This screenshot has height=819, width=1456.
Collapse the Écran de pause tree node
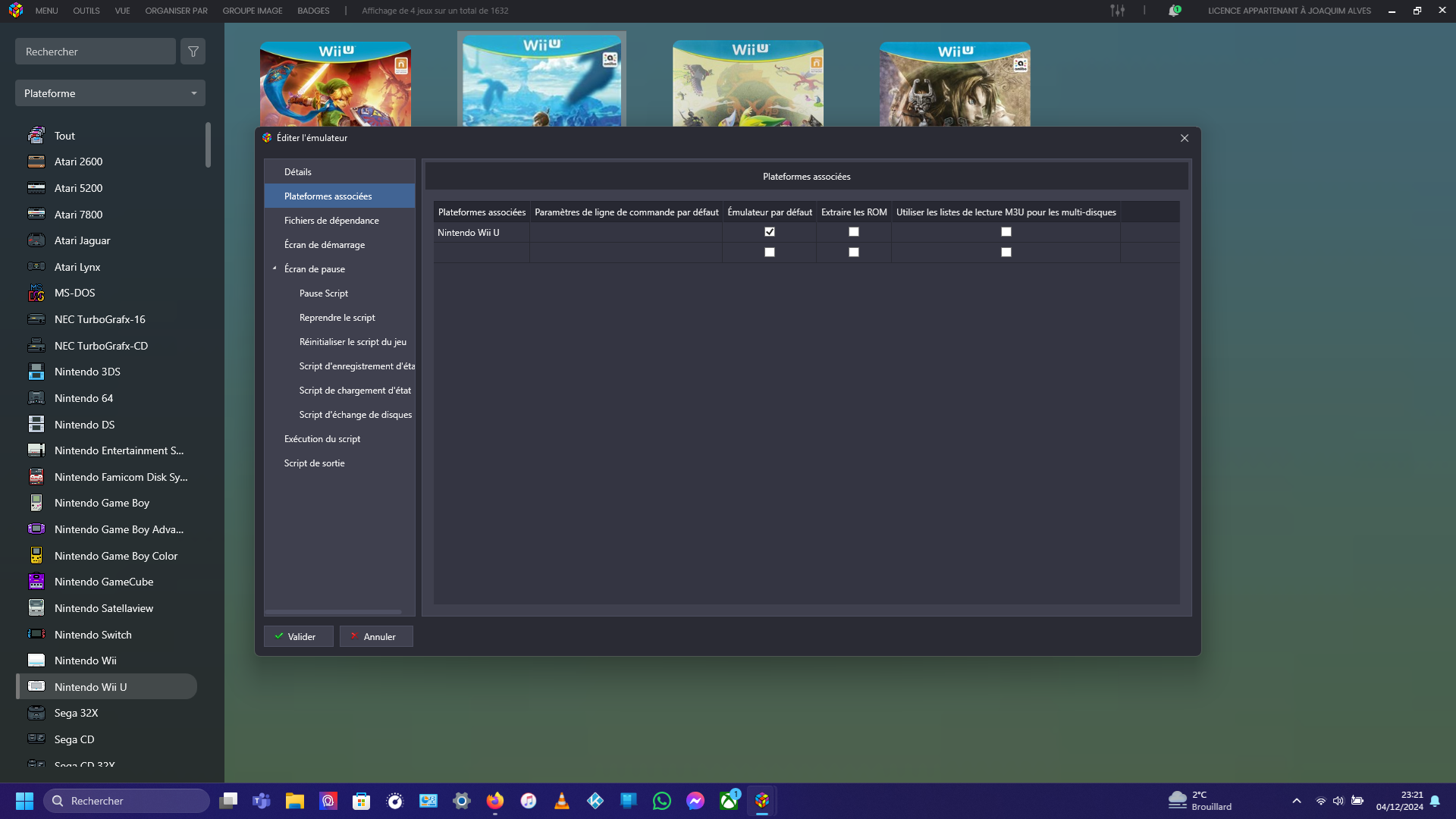coord(275,268)
